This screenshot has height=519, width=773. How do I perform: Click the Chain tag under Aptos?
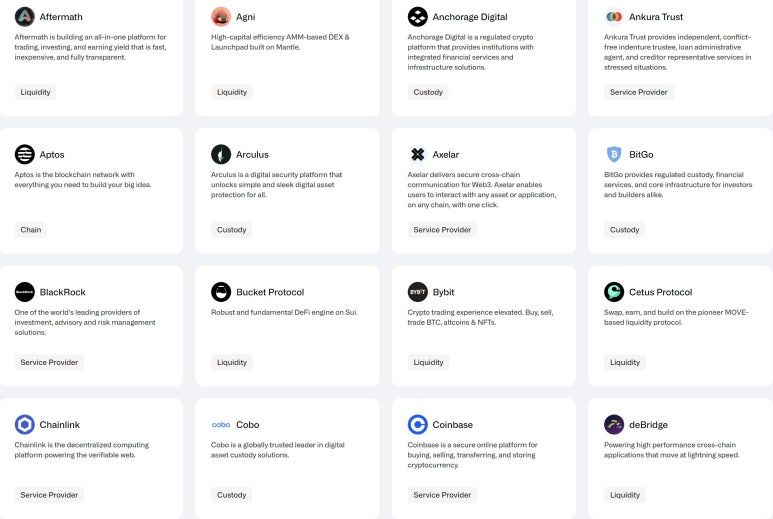31,230
